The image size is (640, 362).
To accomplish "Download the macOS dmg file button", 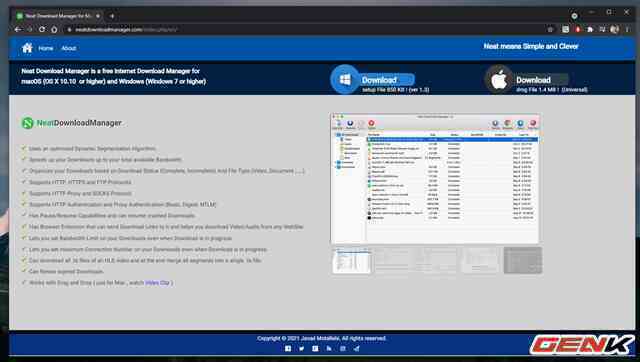I will [542, 80].
